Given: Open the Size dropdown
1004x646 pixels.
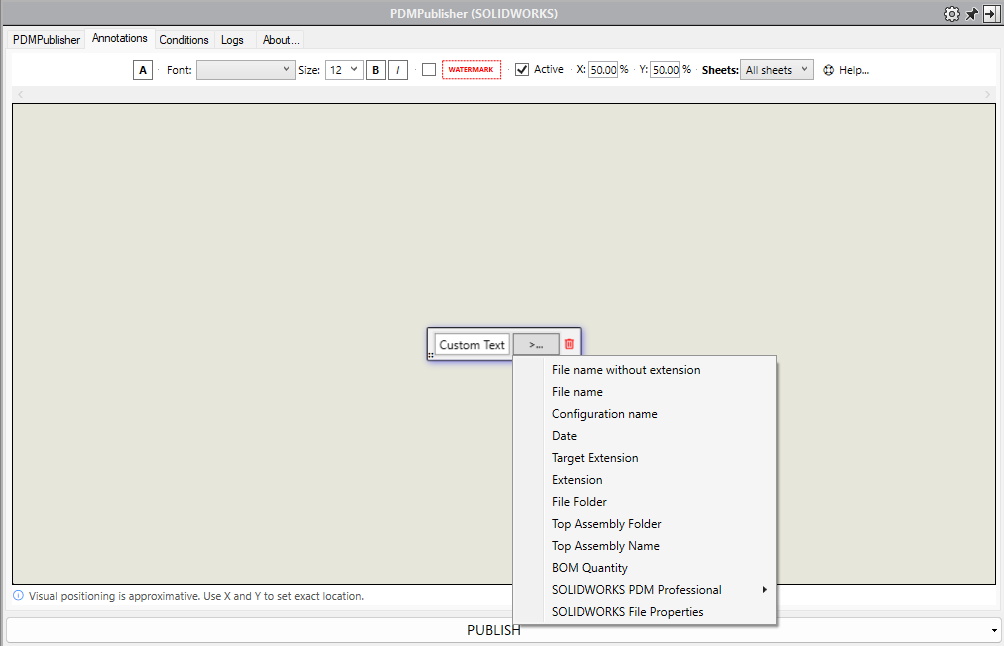Looking at the screenshot, I should pyautogui.click(x=343, y=69).
